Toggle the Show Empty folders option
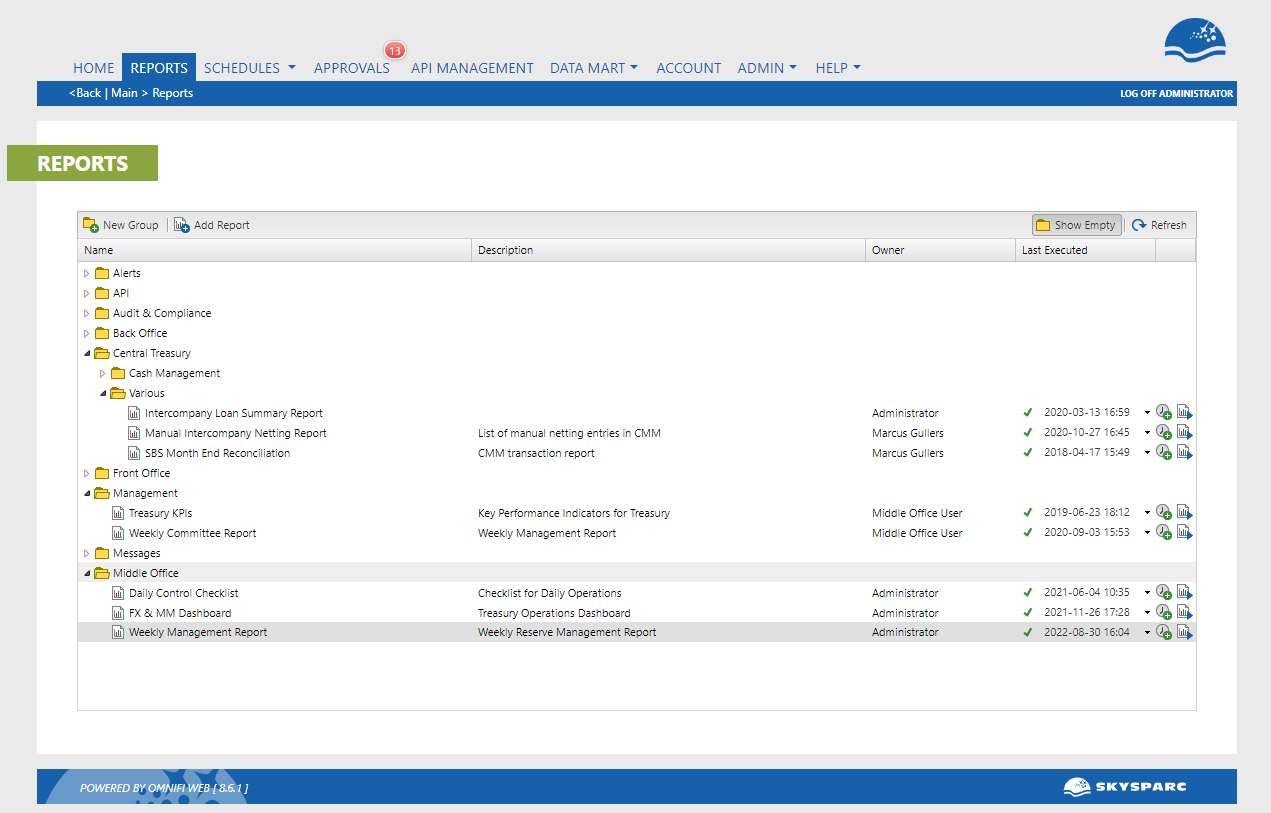Screen dimensions: 1271x813 [x=1076, y=225]
